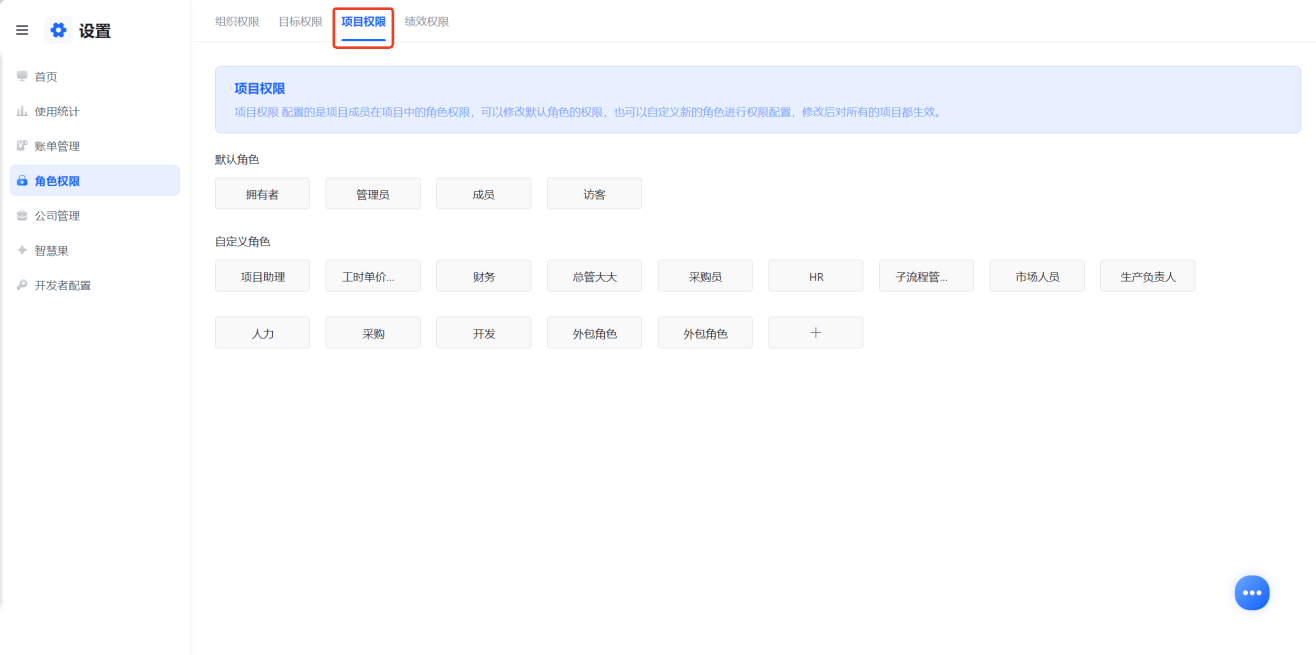Open the 子流程管... custom role
The width and height of the screenshot is (1316, 655).
click(926, 276)
